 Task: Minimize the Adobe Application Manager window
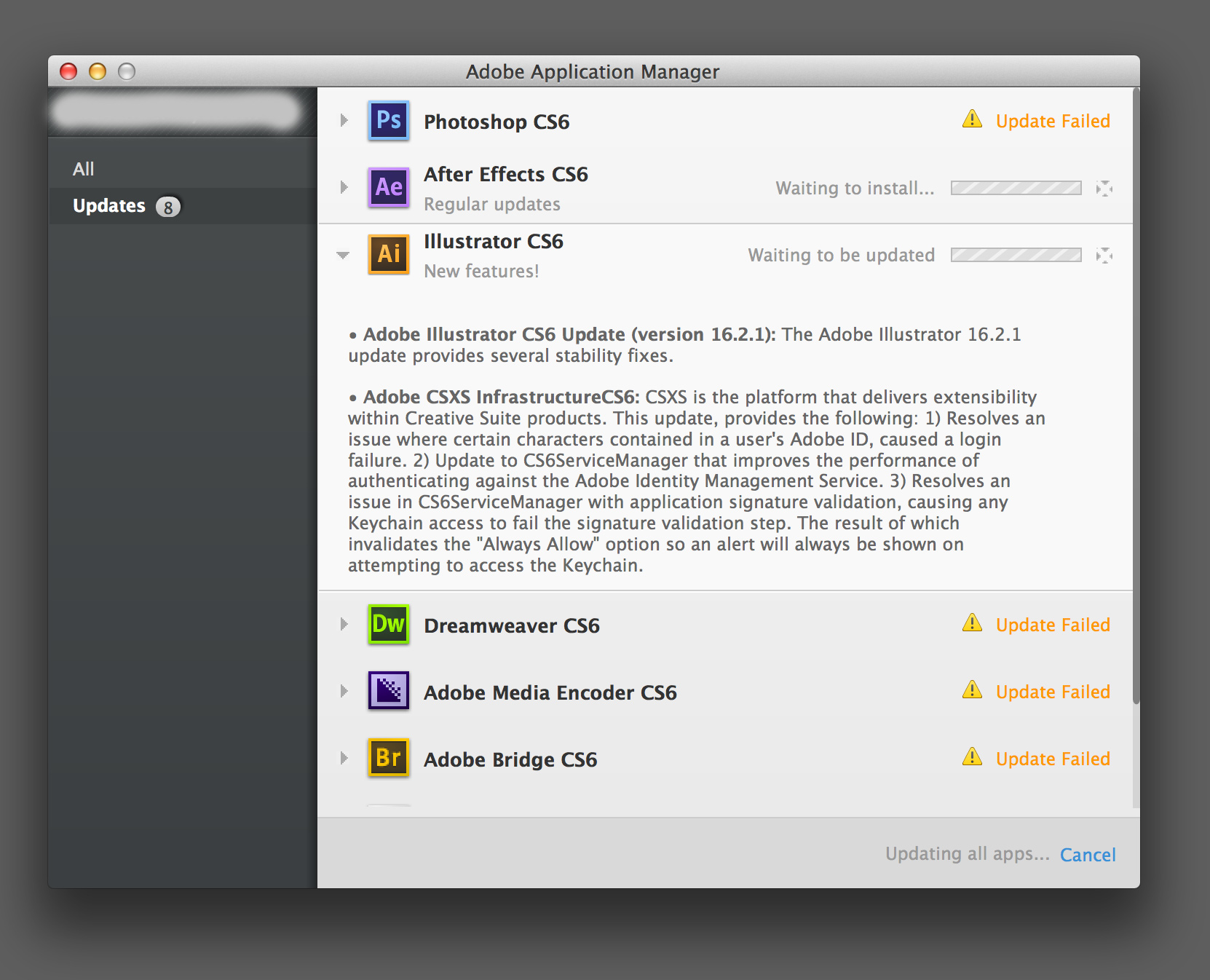pos(98,71)
